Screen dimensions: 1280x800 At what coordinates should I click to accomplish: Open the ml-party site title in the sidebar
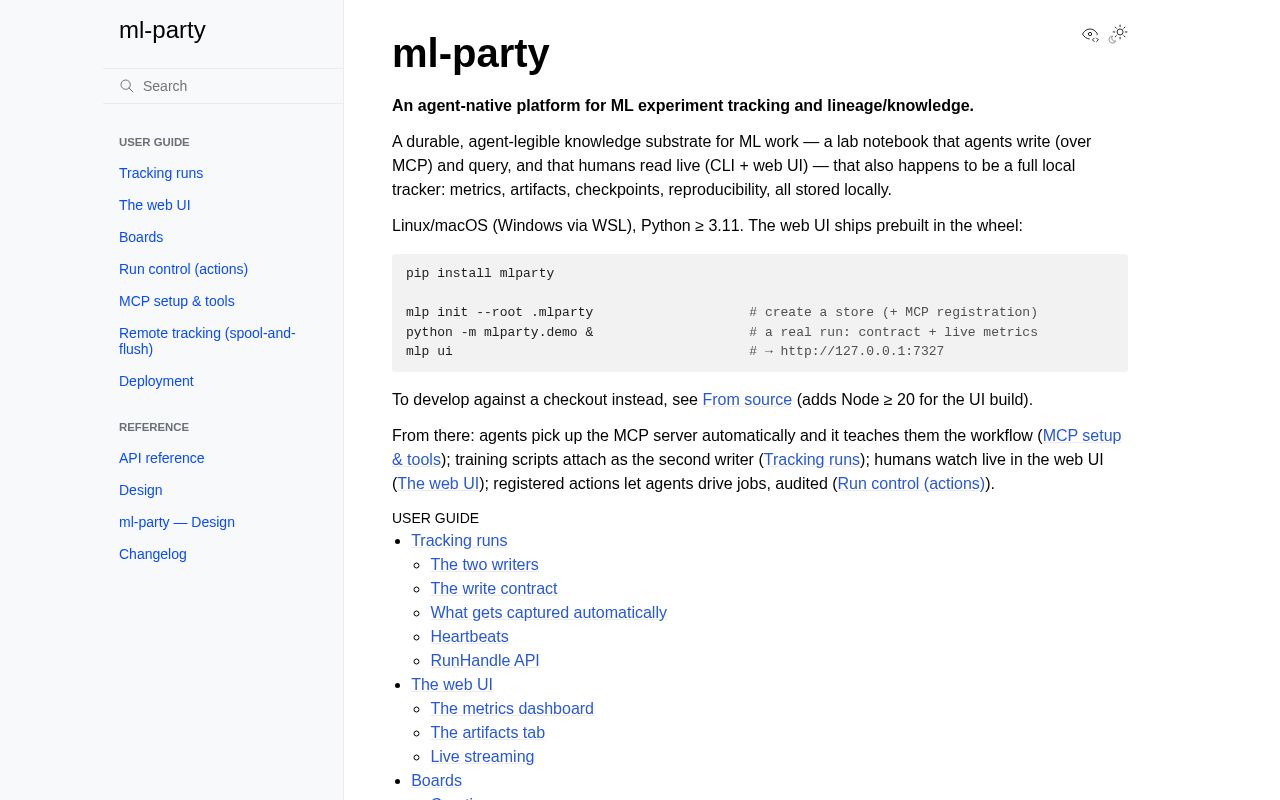coord(162,30)
